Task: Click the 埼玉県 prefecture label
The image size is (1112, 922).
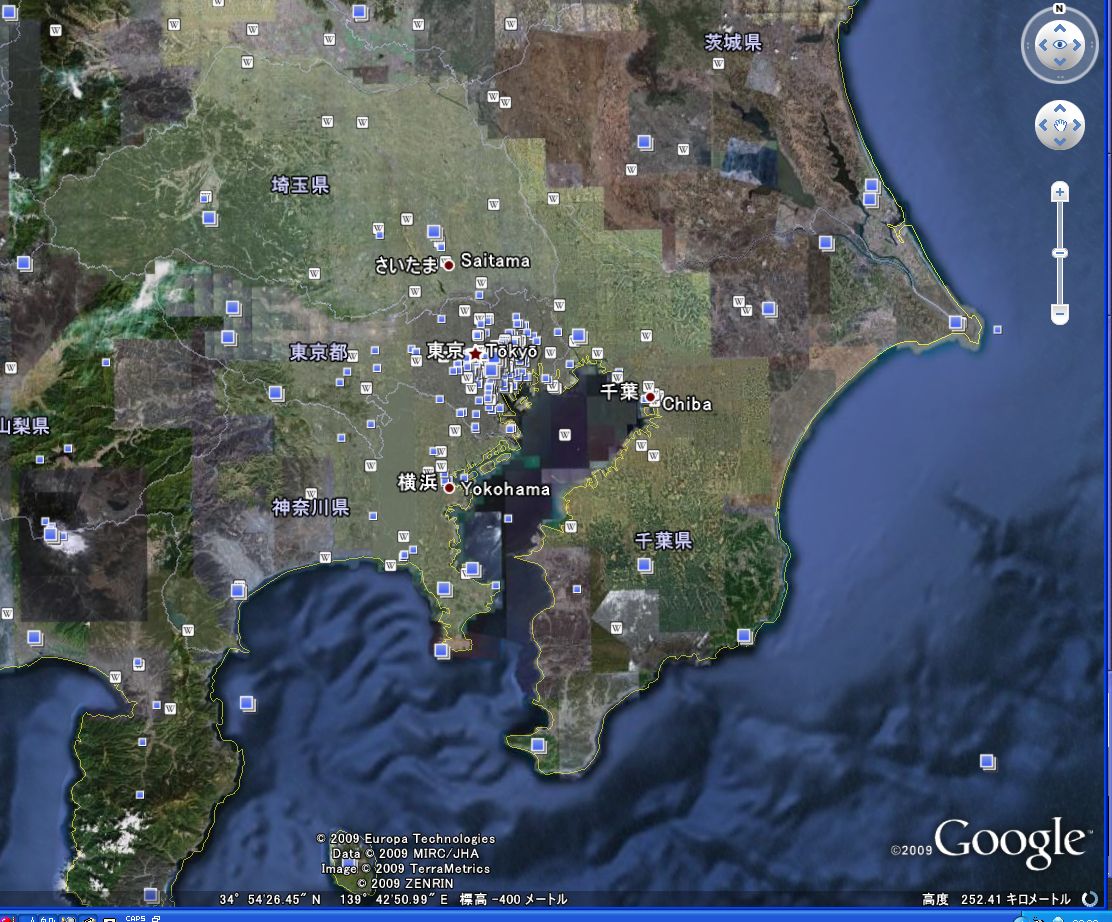Action: (300, 186)
